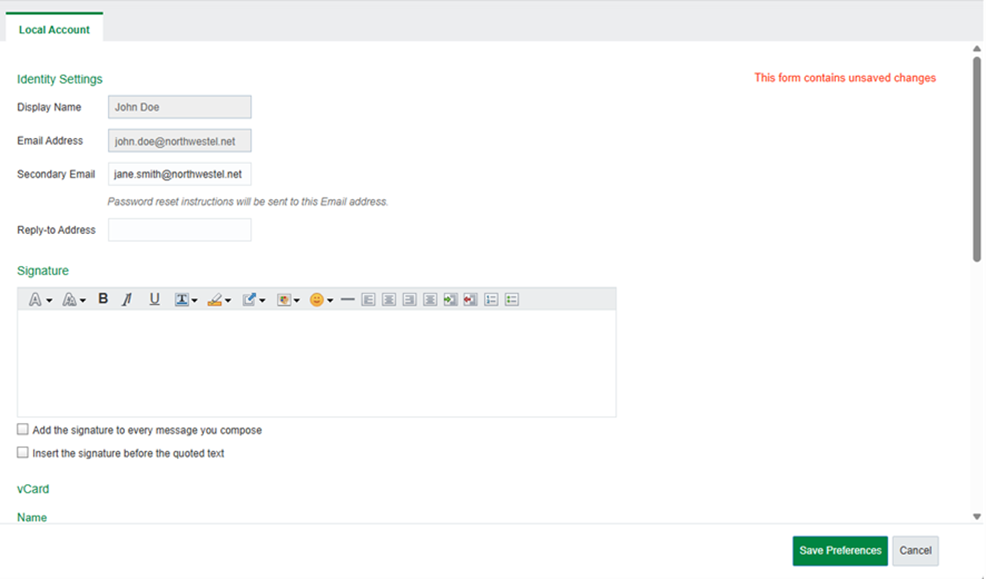Click the underline formatting icon
The height and width of the screenshot is (579, 986).
[154, 299]
